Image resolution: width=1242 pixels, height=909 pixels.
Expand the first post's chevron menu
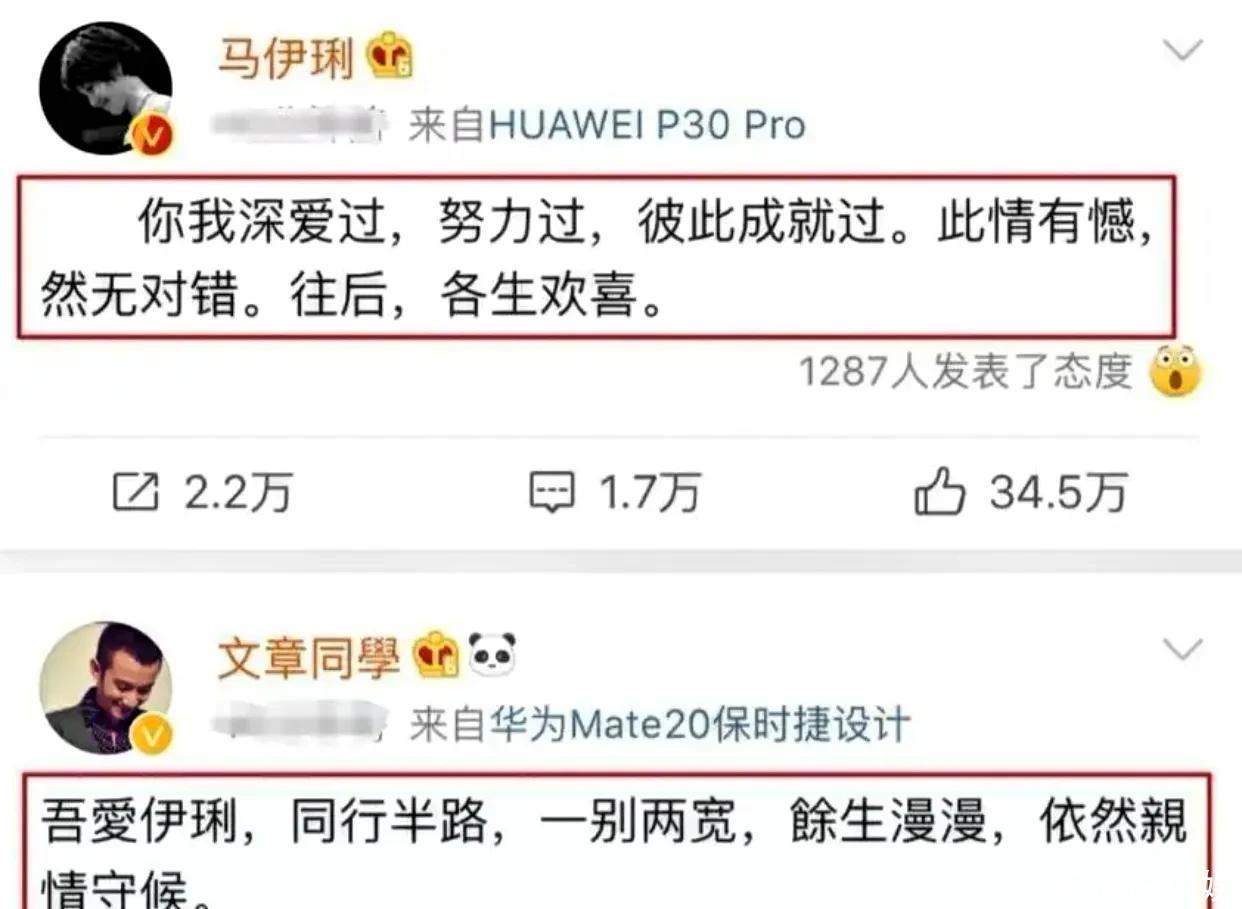[x=1184, y=50]
